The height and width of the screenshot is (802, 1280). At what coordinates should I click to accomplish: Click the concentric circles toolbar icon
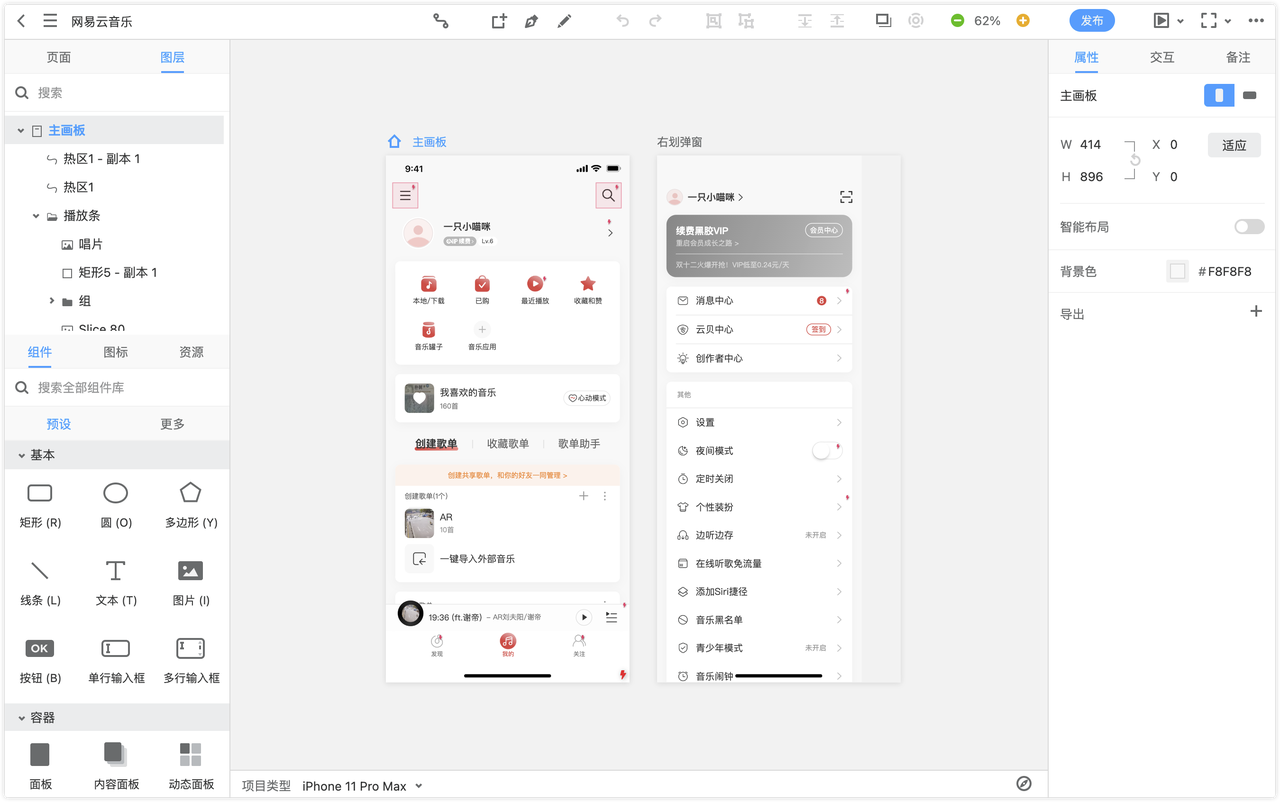pyautogui.click(x=916, y=21)
